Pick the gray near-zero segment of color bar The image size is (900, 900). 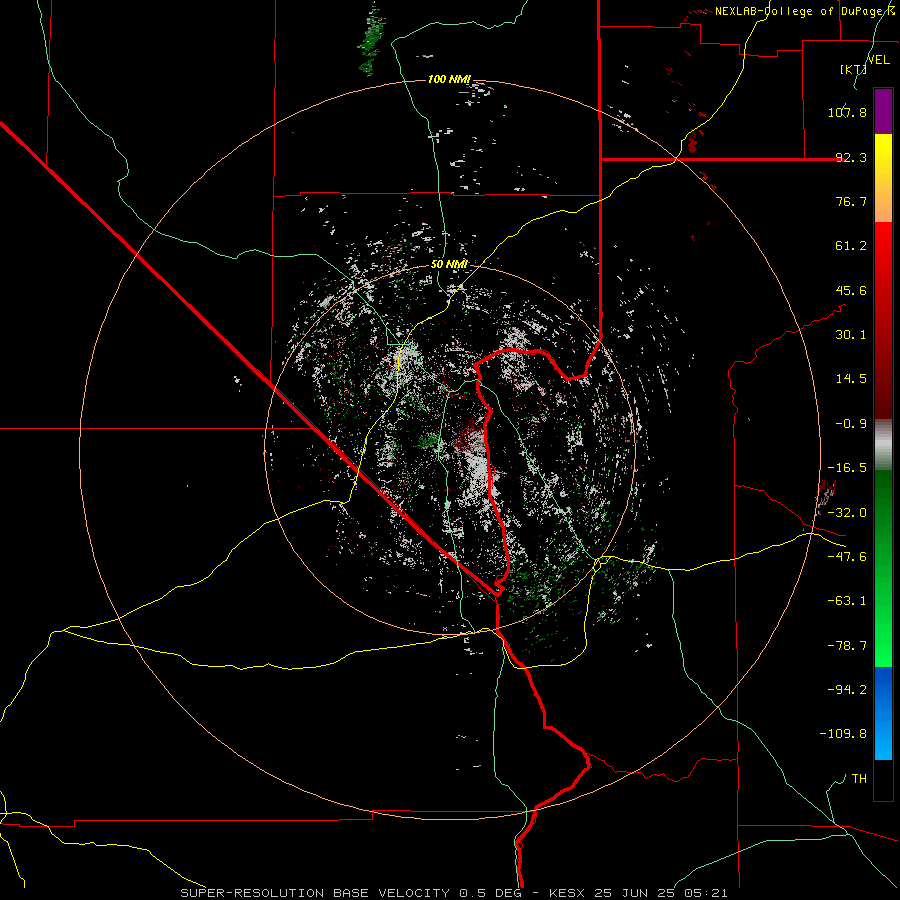coord(883,445)
